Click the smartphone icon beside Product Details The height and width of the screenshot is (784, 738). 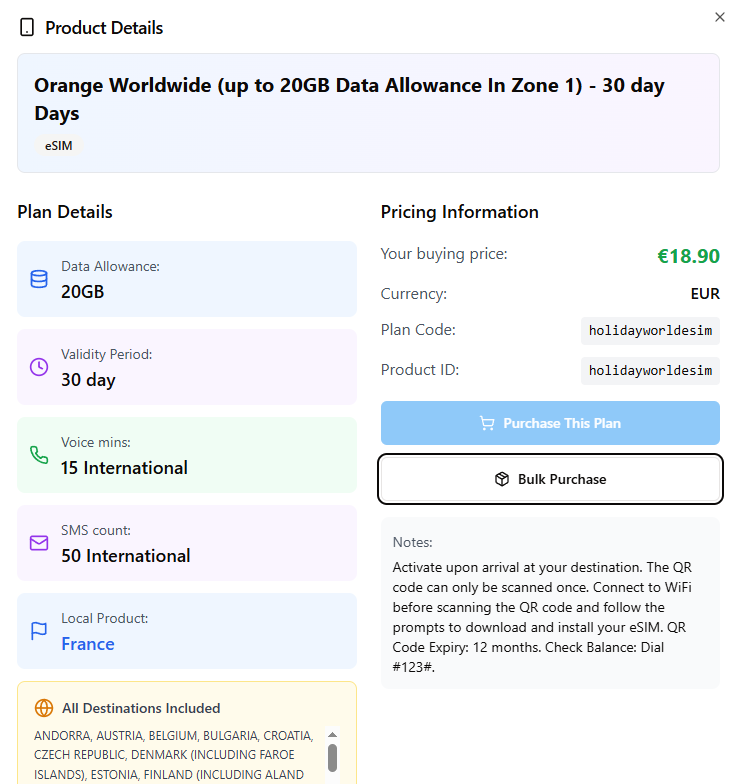(27, 28)
